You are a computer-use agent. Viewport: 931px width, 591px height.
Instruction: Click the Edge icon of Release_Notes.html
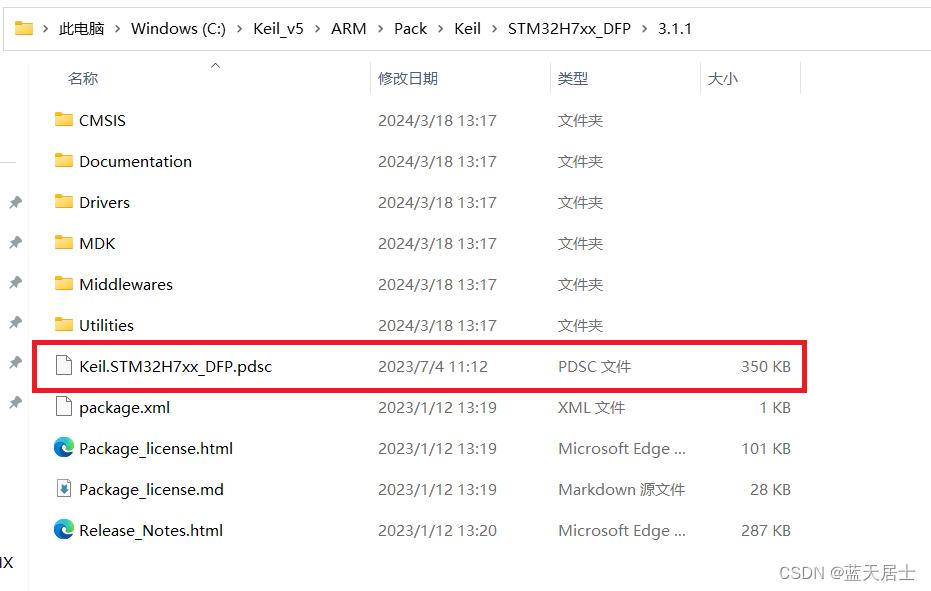tap(64, 529)
